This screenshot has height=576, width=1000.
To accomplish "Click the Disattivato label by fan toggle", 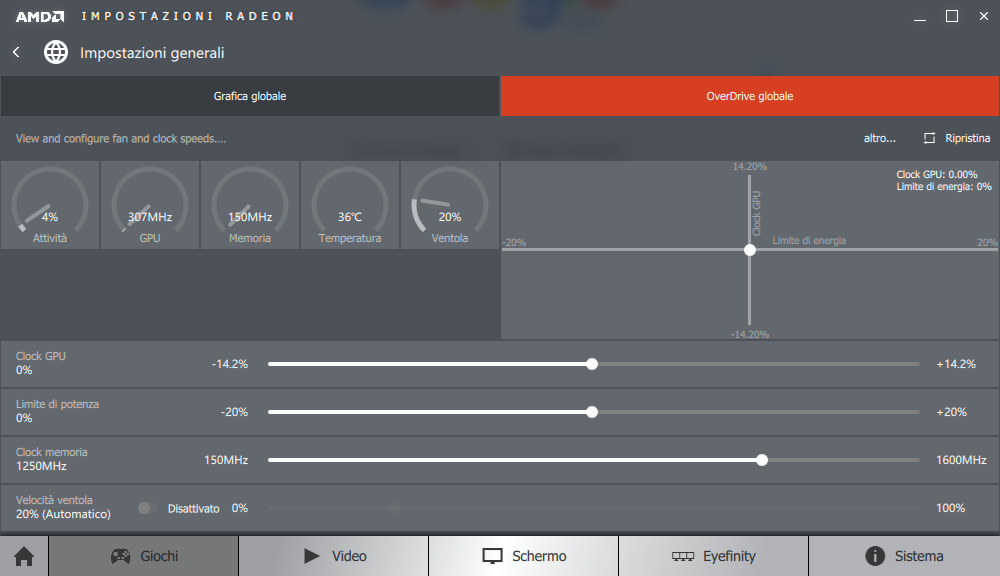I will pyautogui.click(x=193, y=508).
